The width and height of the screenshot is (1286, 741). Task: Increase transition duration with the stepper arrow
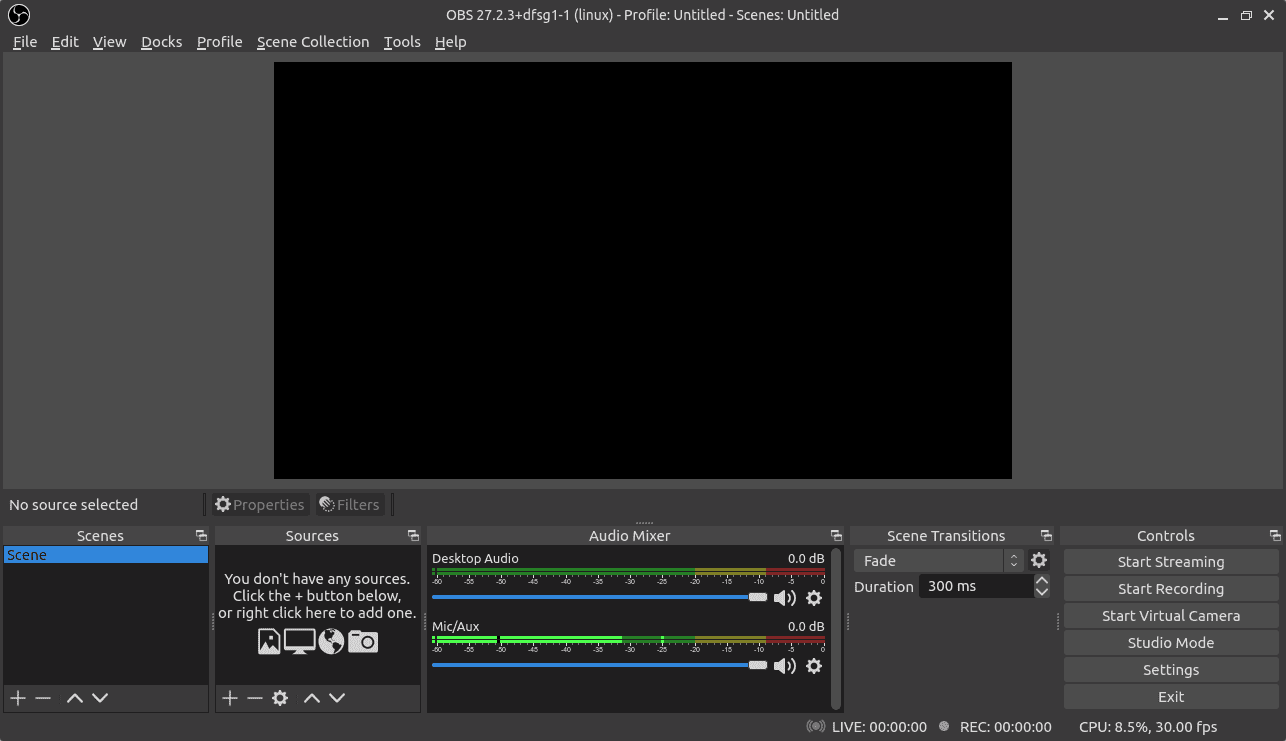1042,581
